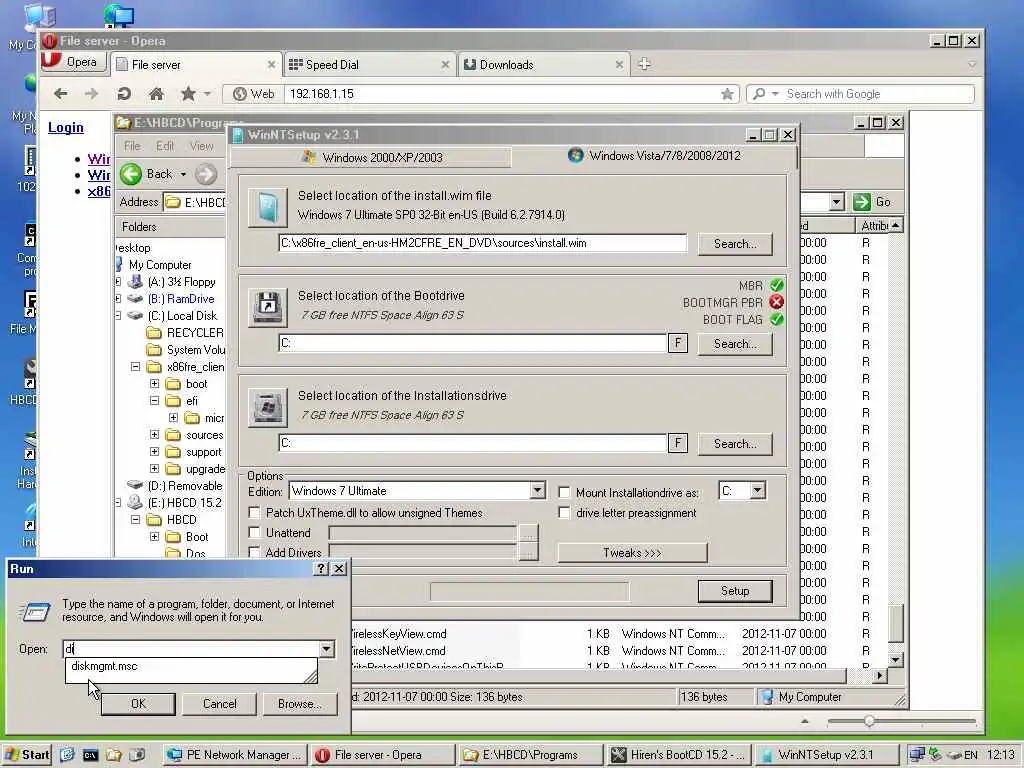Select RECYCLER folder in Explorer tree

click(195, 332)
